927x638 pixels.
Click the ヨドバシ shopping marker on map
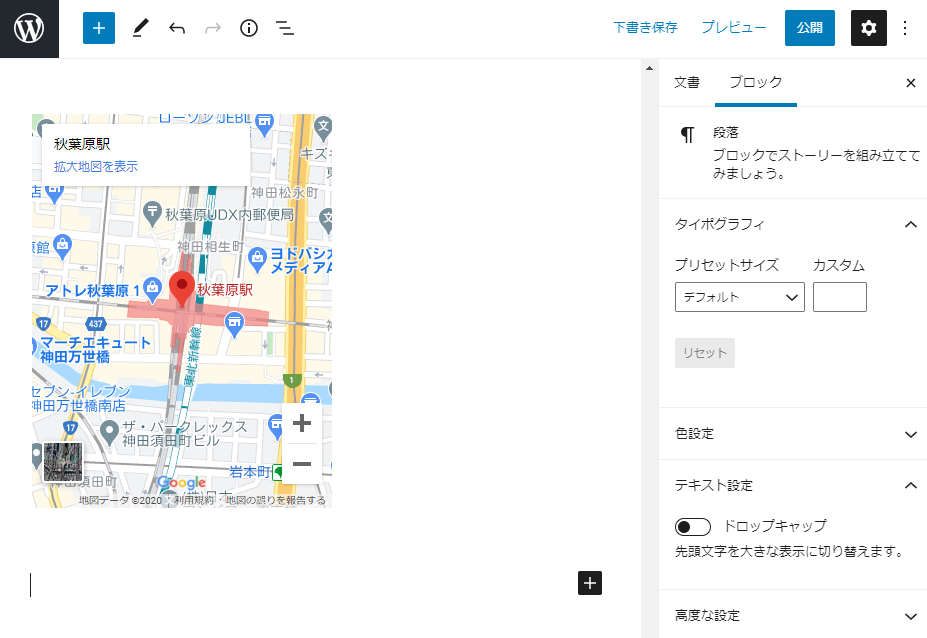(257, 259)
